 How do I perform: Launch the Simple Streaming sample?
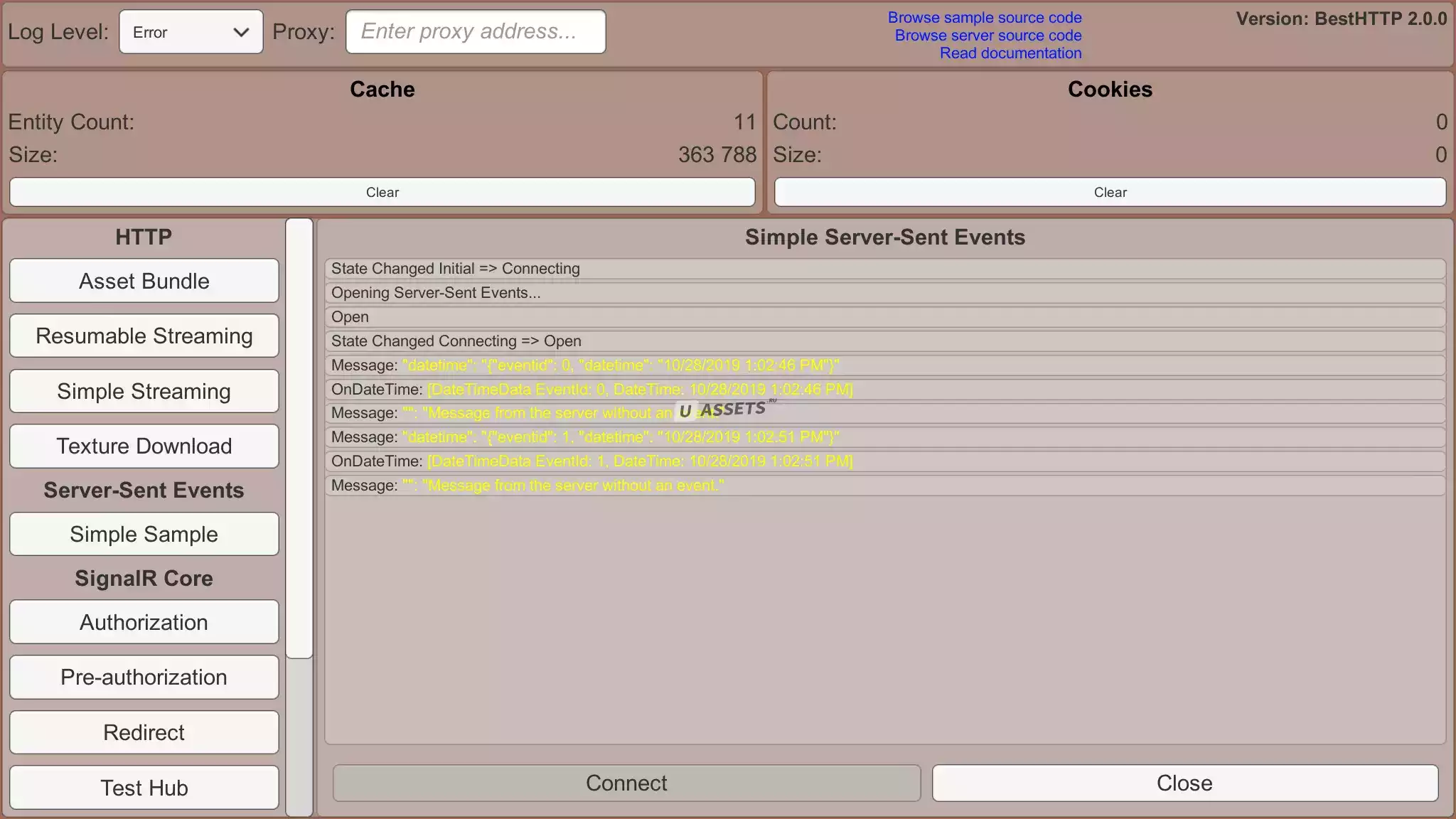(144, 391)
